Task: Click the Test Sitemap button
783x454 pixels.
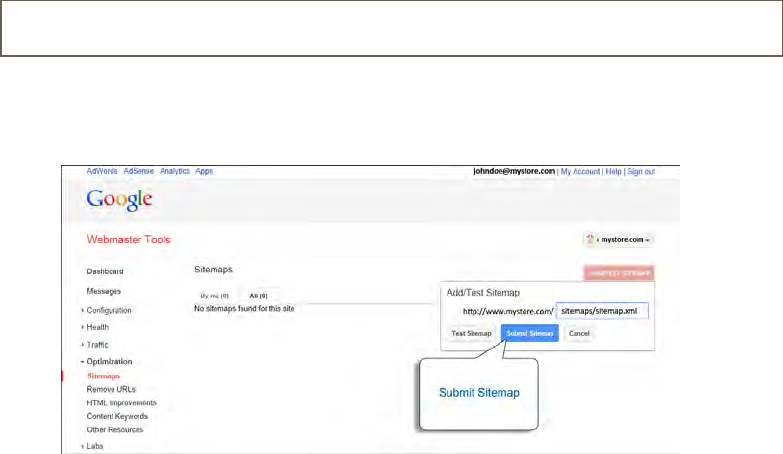Action: (x=471, y=333)
